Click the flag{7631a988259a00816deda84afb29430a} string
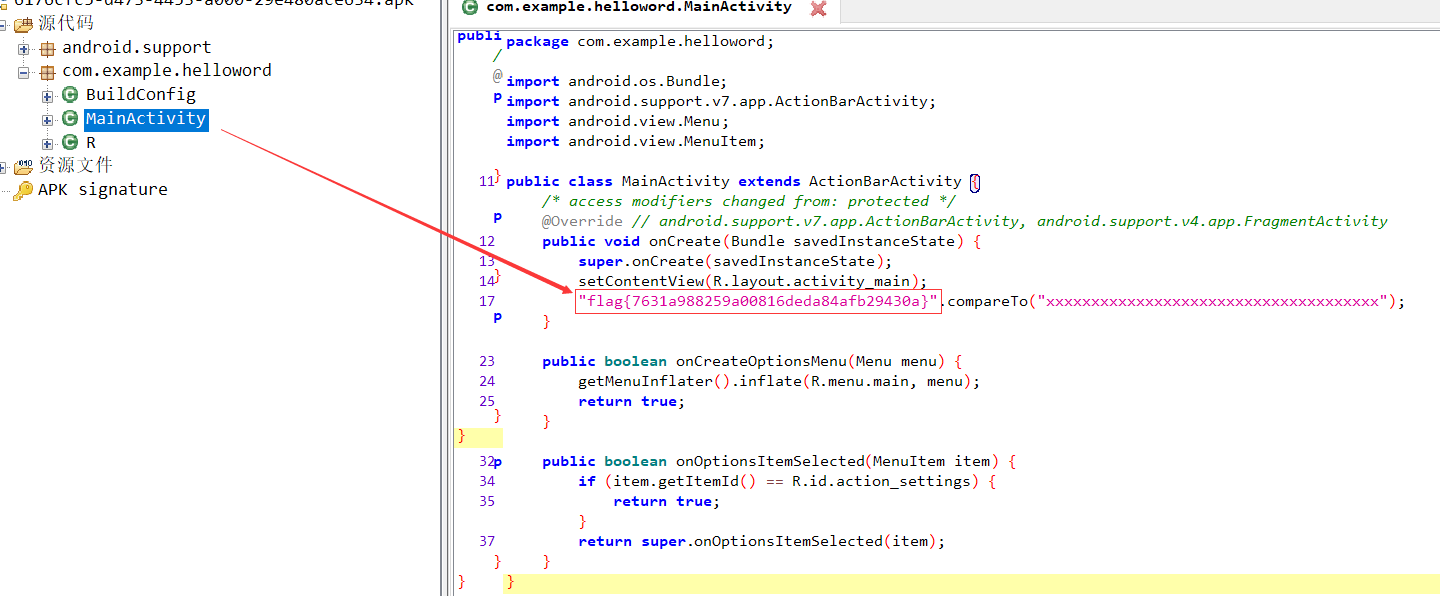This screenshot has width=1440, height=596. 758,301
